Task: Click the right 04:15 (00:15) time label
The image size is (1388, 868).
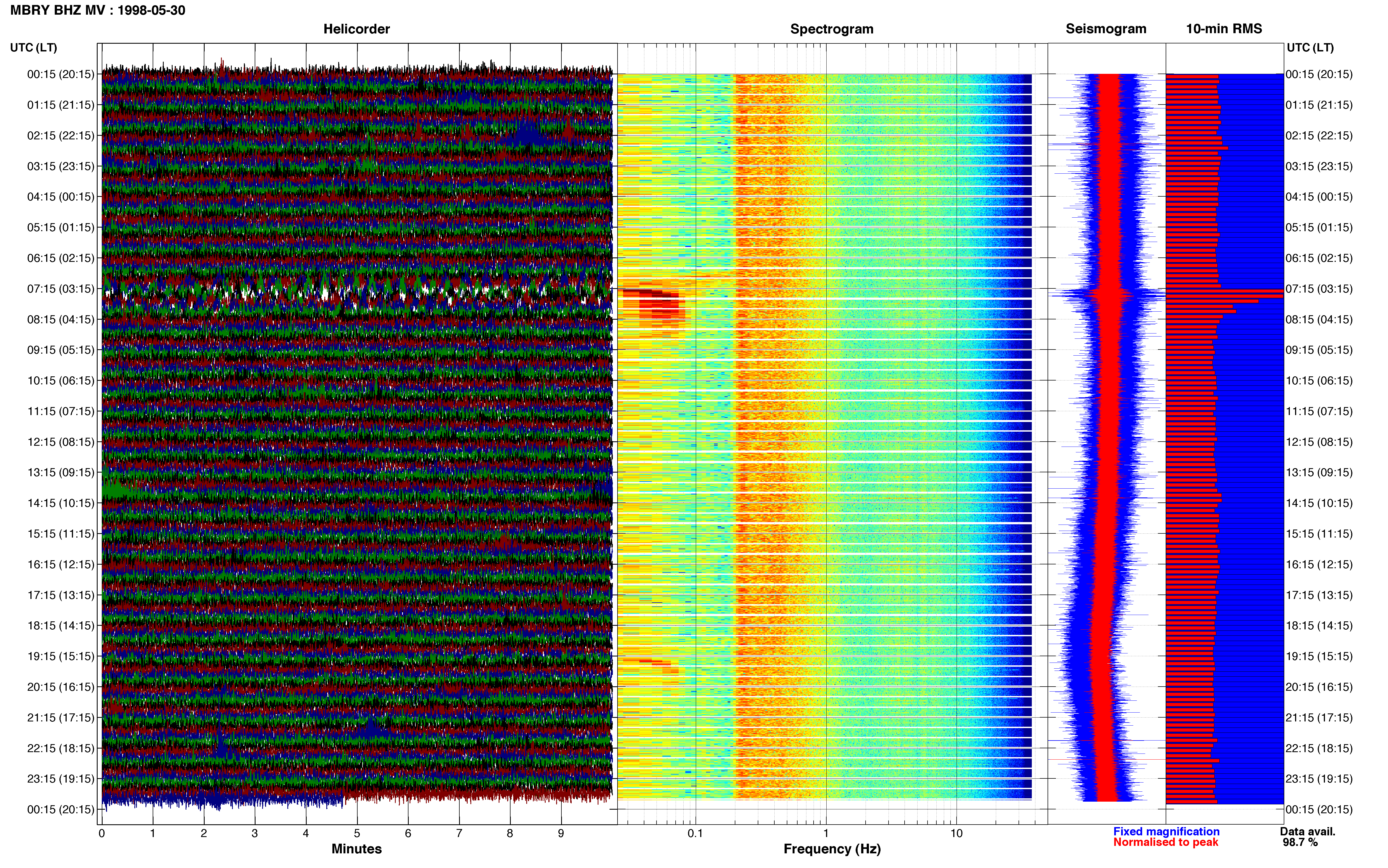Action: pyautogui.click(x=1319, y=197)
